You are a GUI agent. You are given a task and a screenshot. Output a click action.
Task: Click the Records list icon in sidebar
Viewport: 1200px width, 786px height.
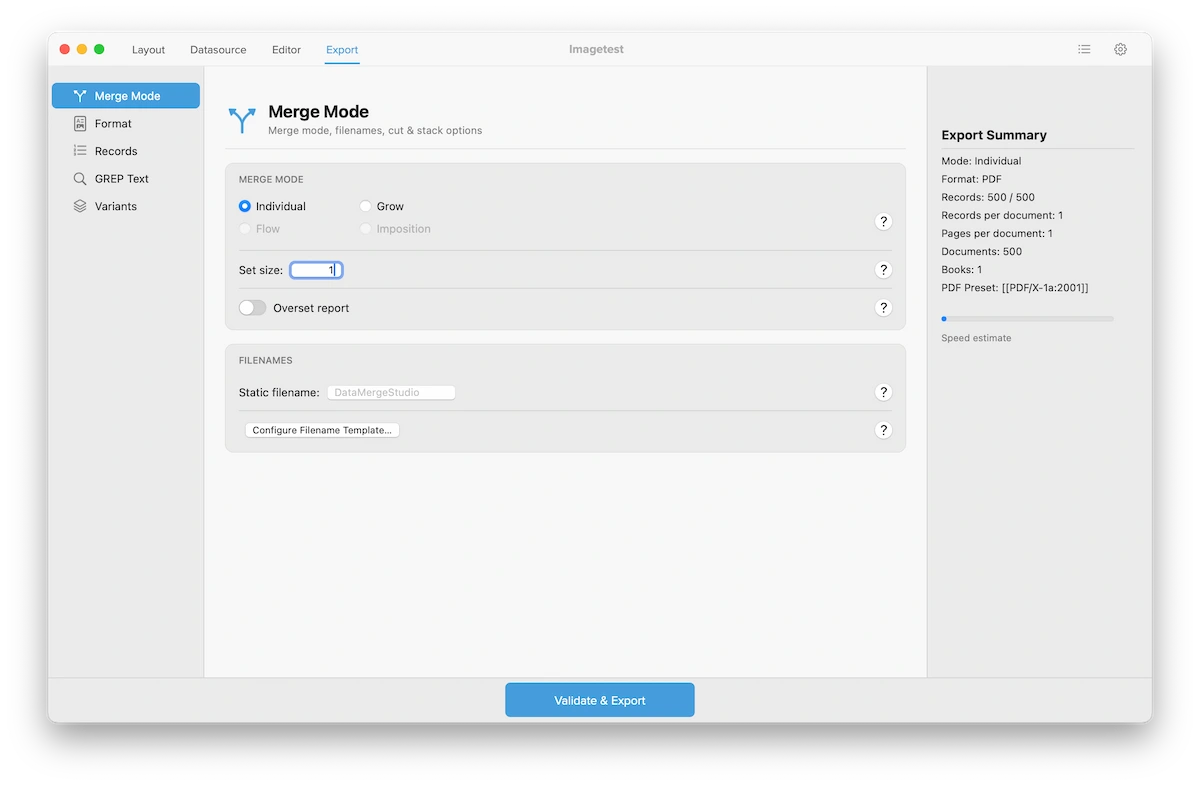(80, 151)
